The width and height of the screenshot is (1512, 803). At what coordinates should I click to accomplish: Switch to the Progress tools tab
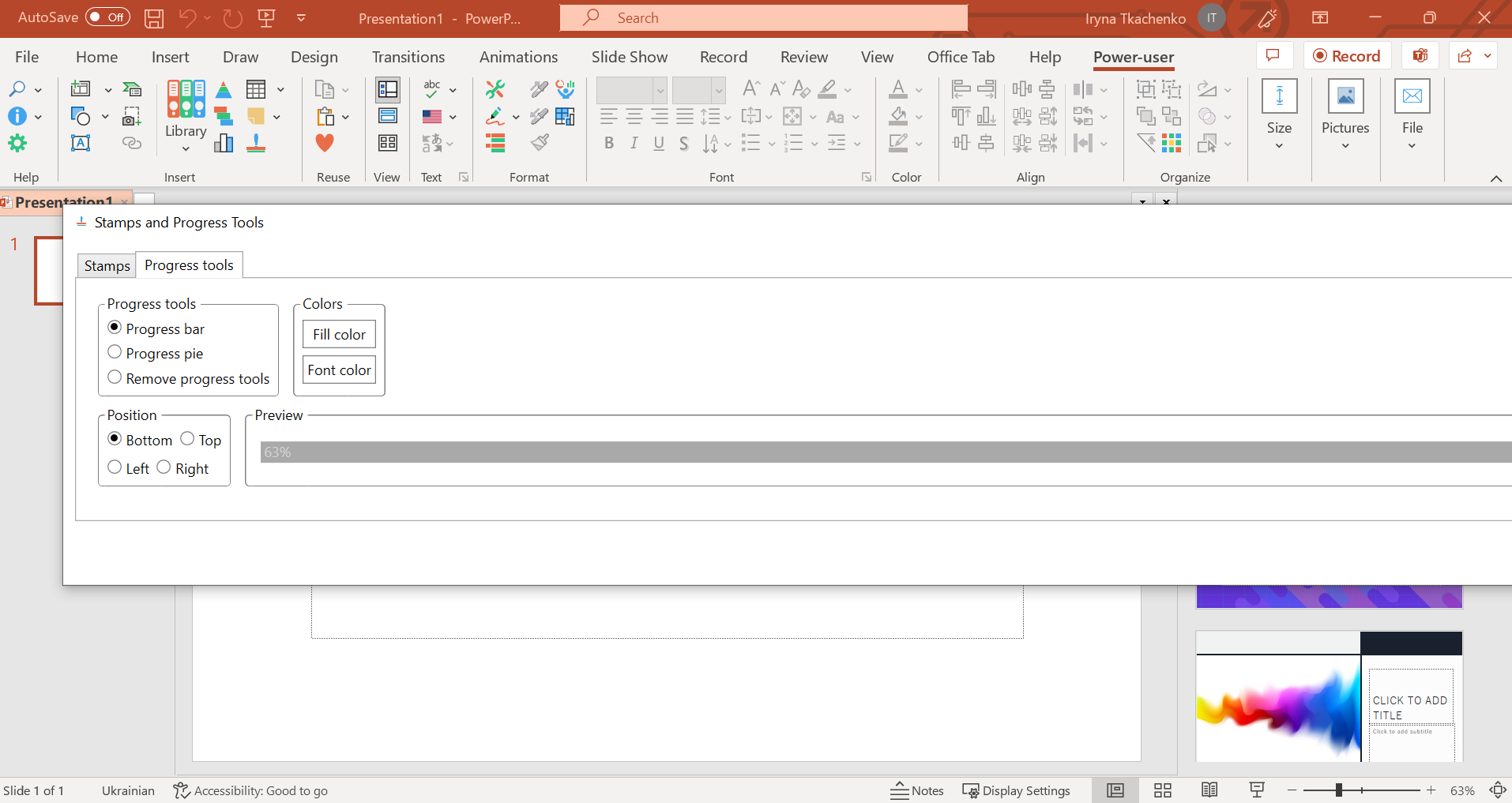(189, 265)
